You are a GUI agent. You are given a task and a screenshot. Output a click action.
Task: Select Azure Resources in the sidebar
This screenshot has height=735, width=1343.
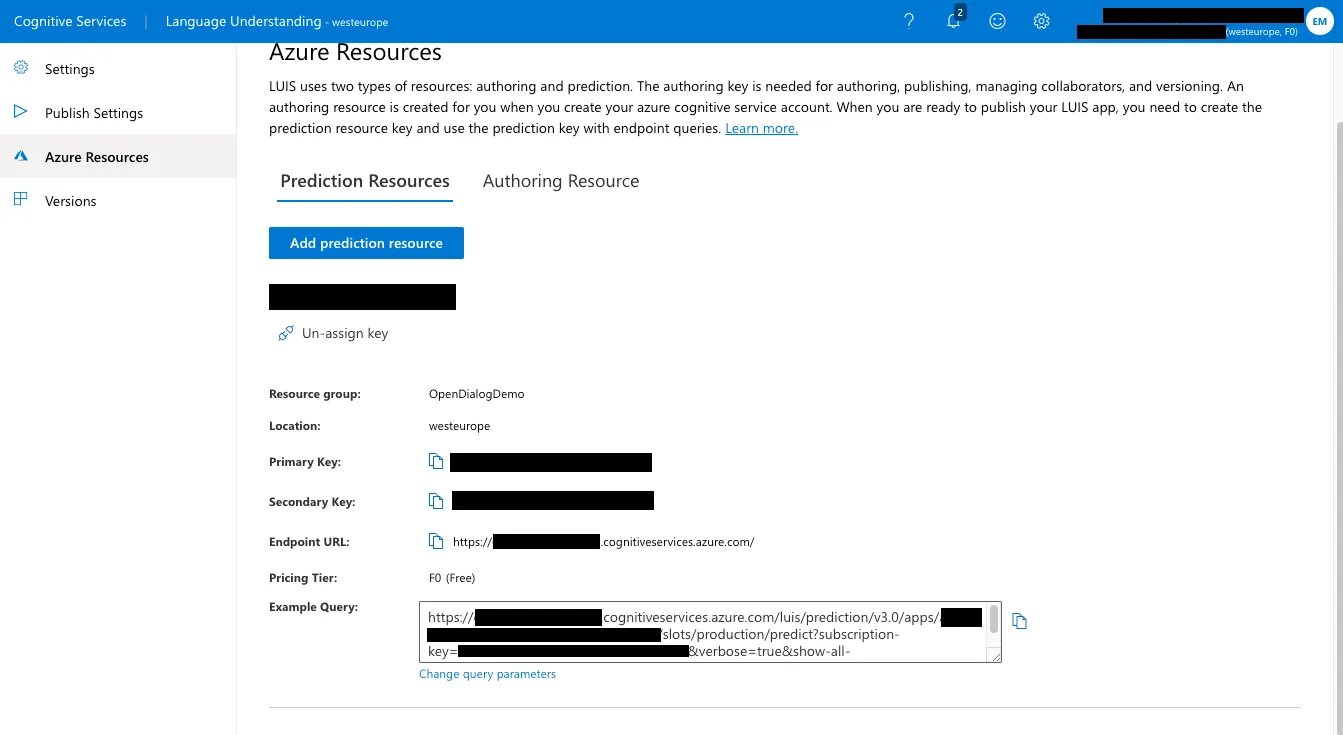tap(118, 157)
